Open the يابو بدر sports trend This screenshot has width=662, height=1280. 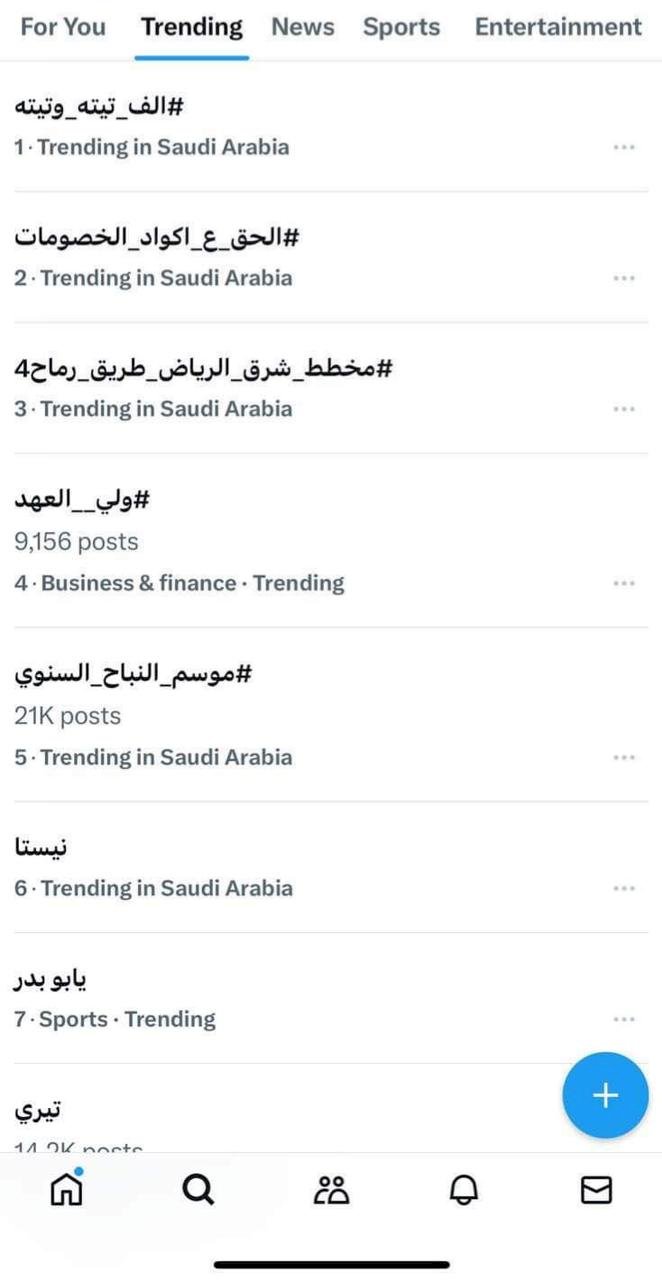(51, 979)
